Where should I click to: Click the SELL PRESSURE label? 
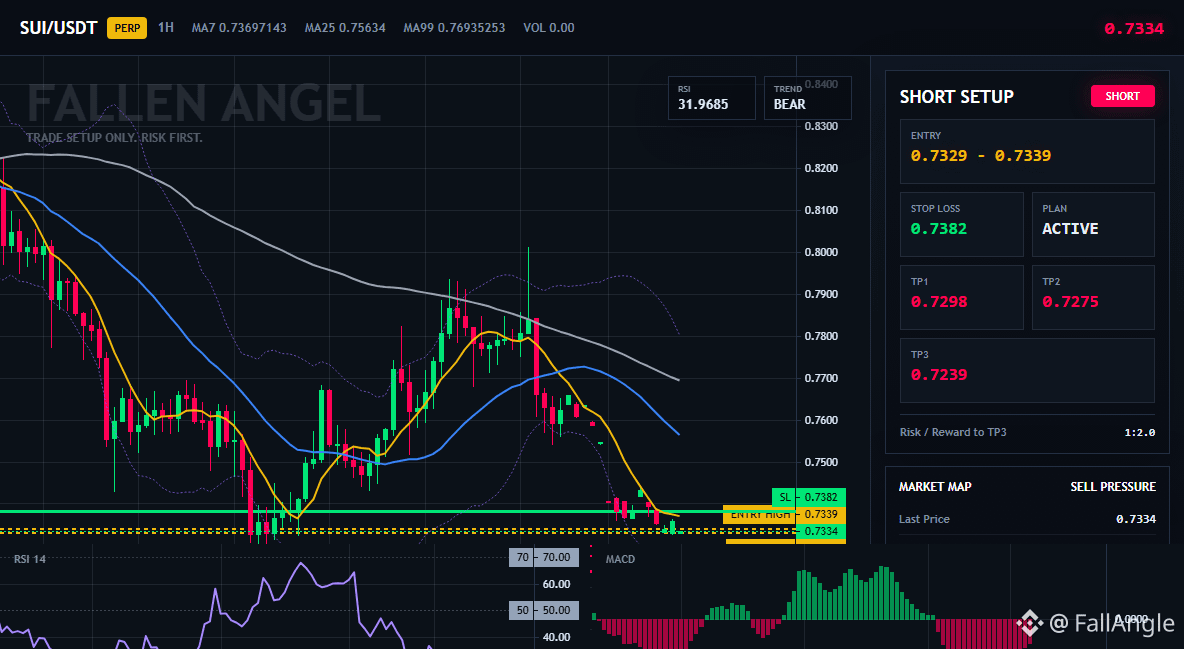pyautogui.click(x=1112, y=487)
